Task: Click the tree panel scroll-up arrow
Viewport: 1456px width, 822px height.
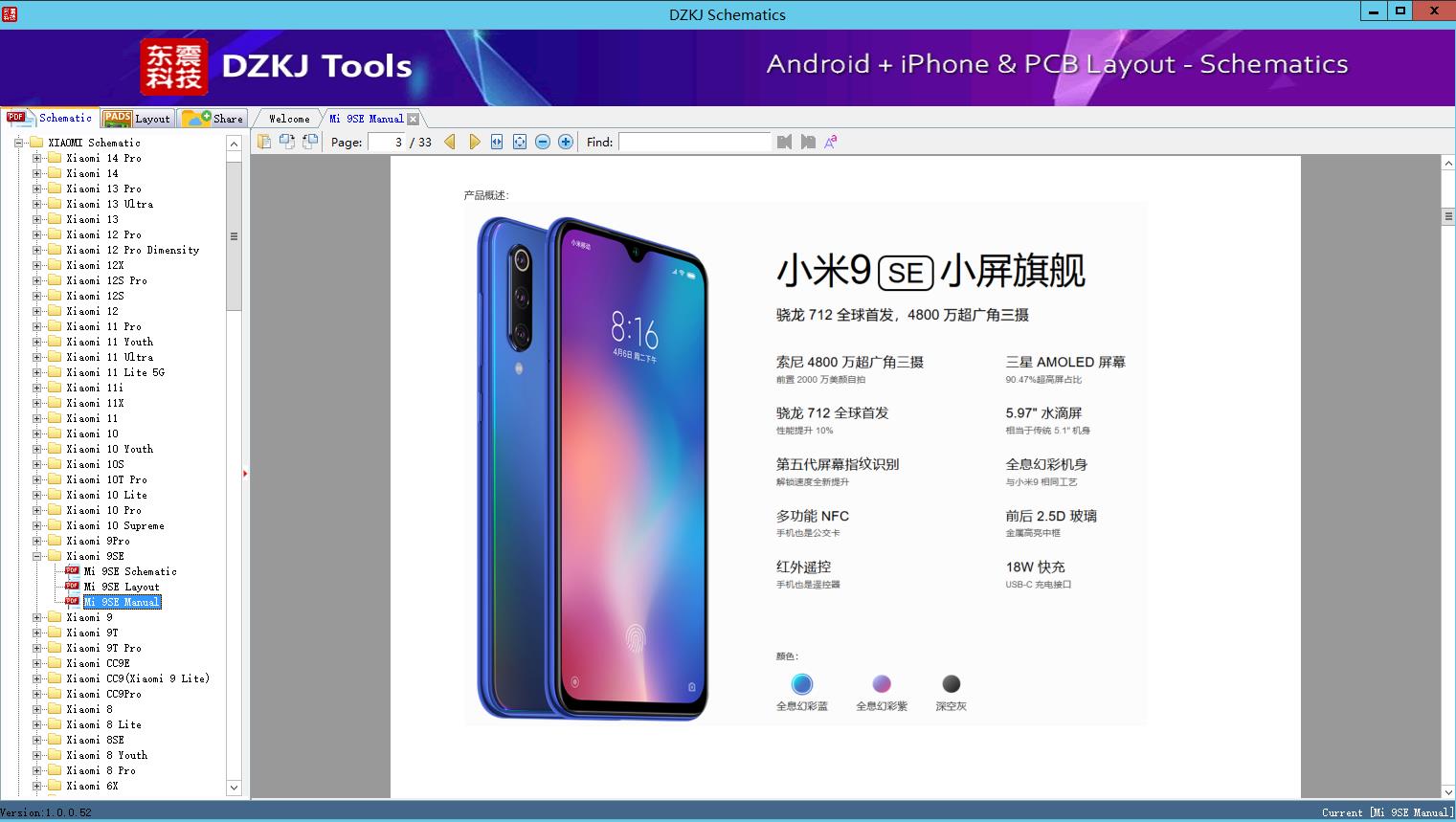Action: click(x=234, y=144)
